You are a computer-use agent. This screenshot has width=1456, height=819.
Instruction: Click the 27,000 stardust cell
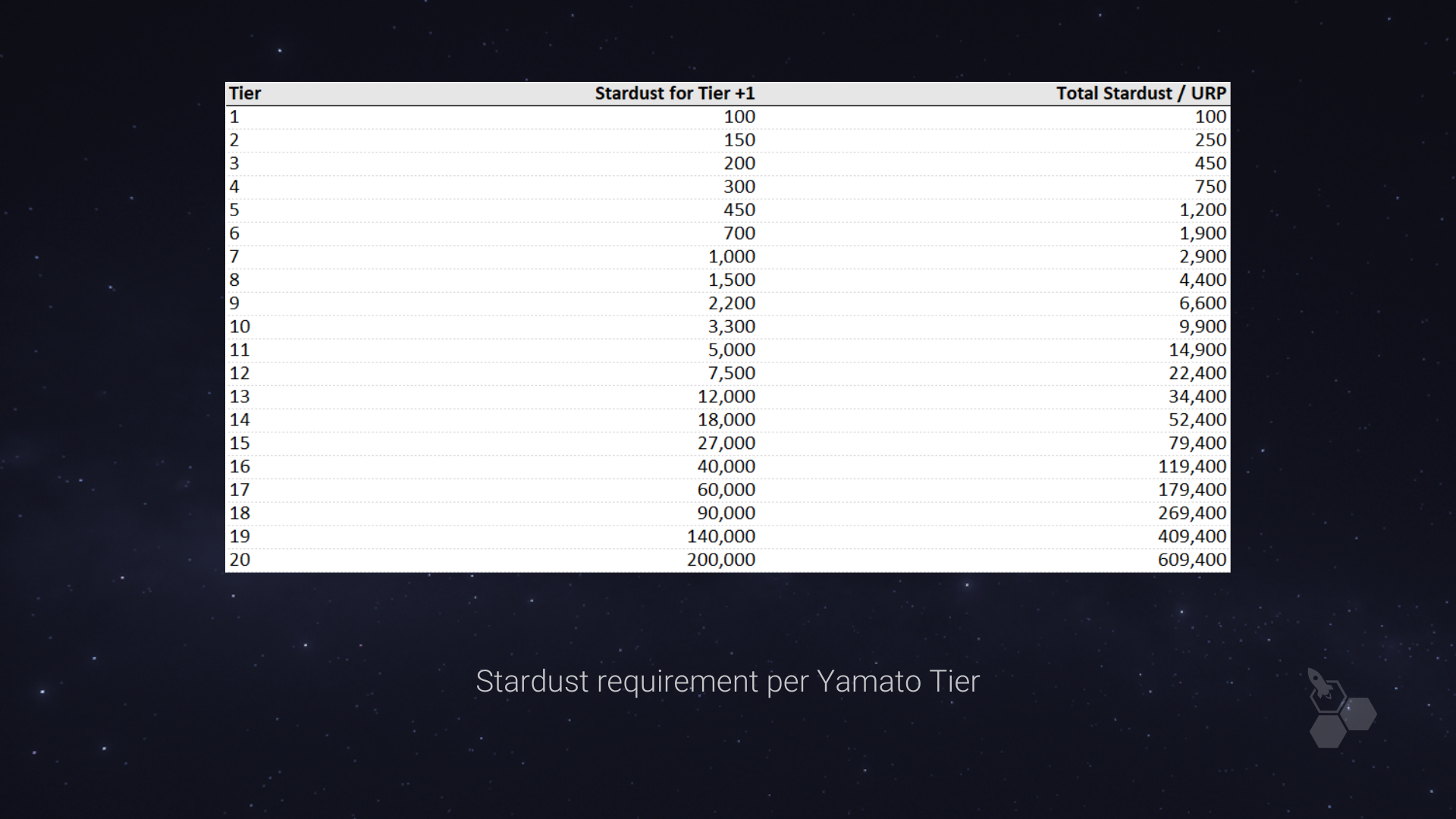coord(726,443)
